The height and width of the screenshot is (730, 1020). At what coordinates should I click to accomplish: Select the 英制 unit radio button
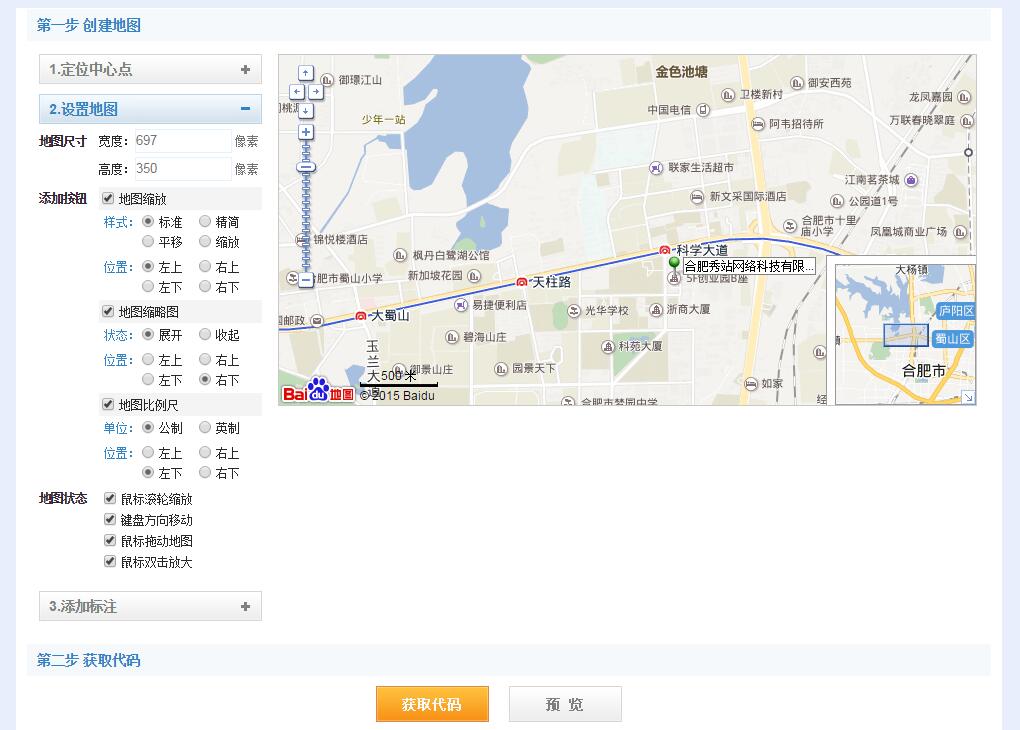tap(205, 428)
